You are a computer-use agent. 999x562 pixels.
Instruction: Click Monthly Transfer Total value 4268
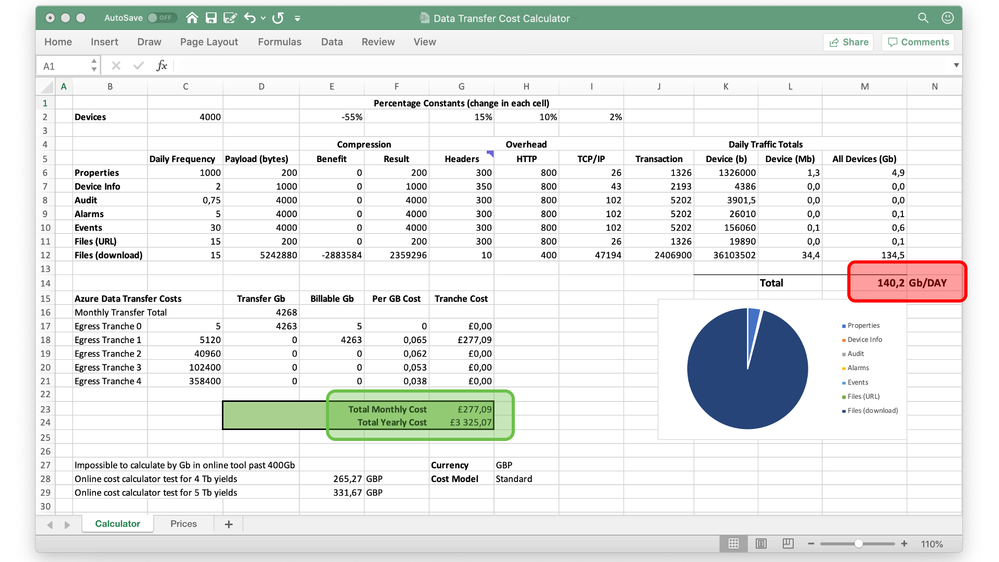[261, 312]
